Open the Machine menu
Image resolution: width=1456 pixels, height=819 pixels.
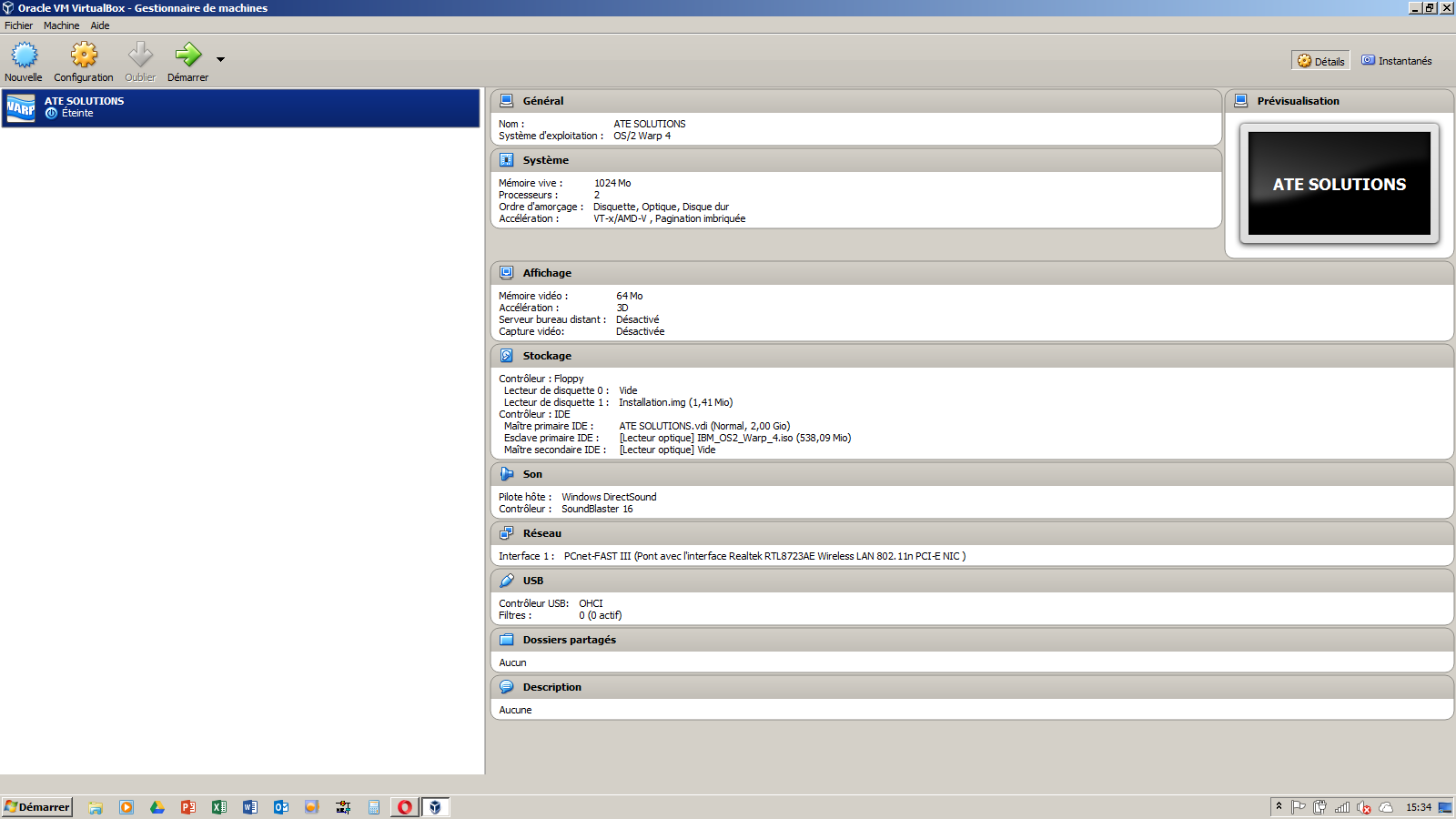point(61,25)
